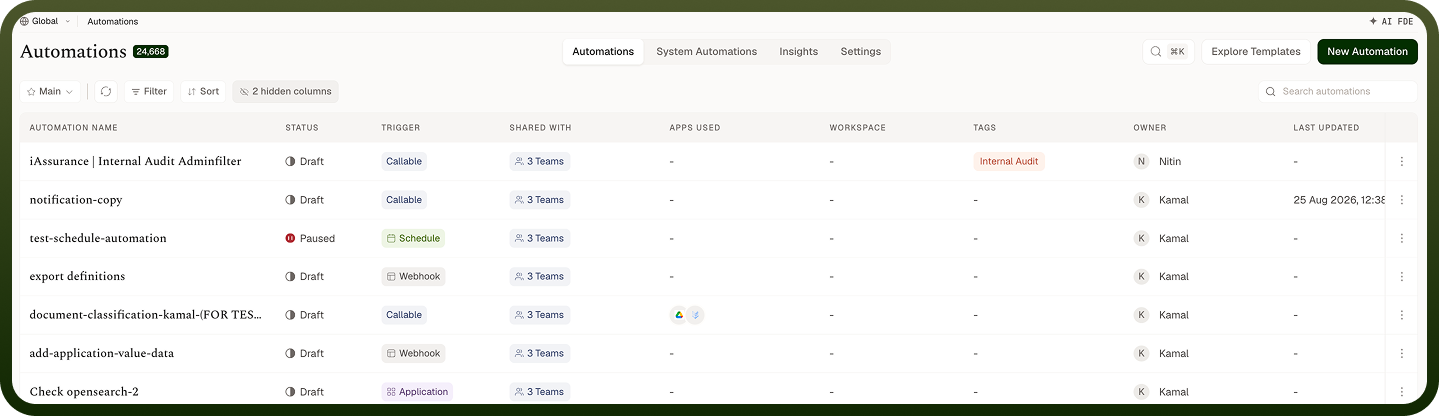
Task: Click 3 Teams badge in Check opensearch-2 row
Action: (539, 392)
